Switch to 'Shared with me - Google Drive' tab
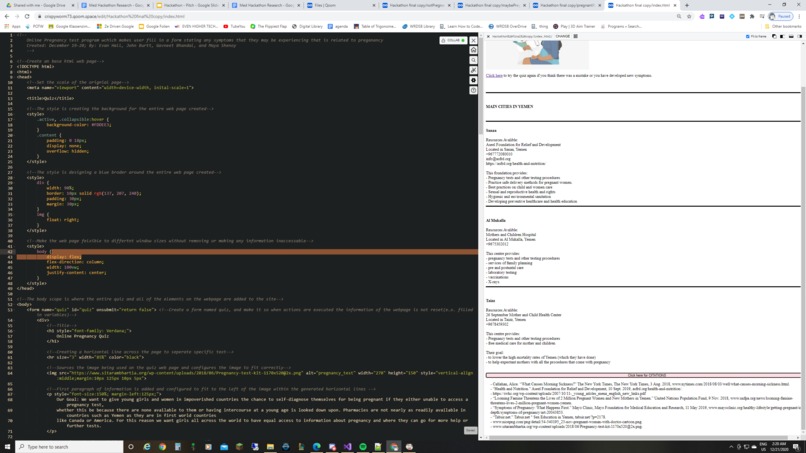Image resolution: width=806 pixels, height=453 pixels. pos(39,5)
